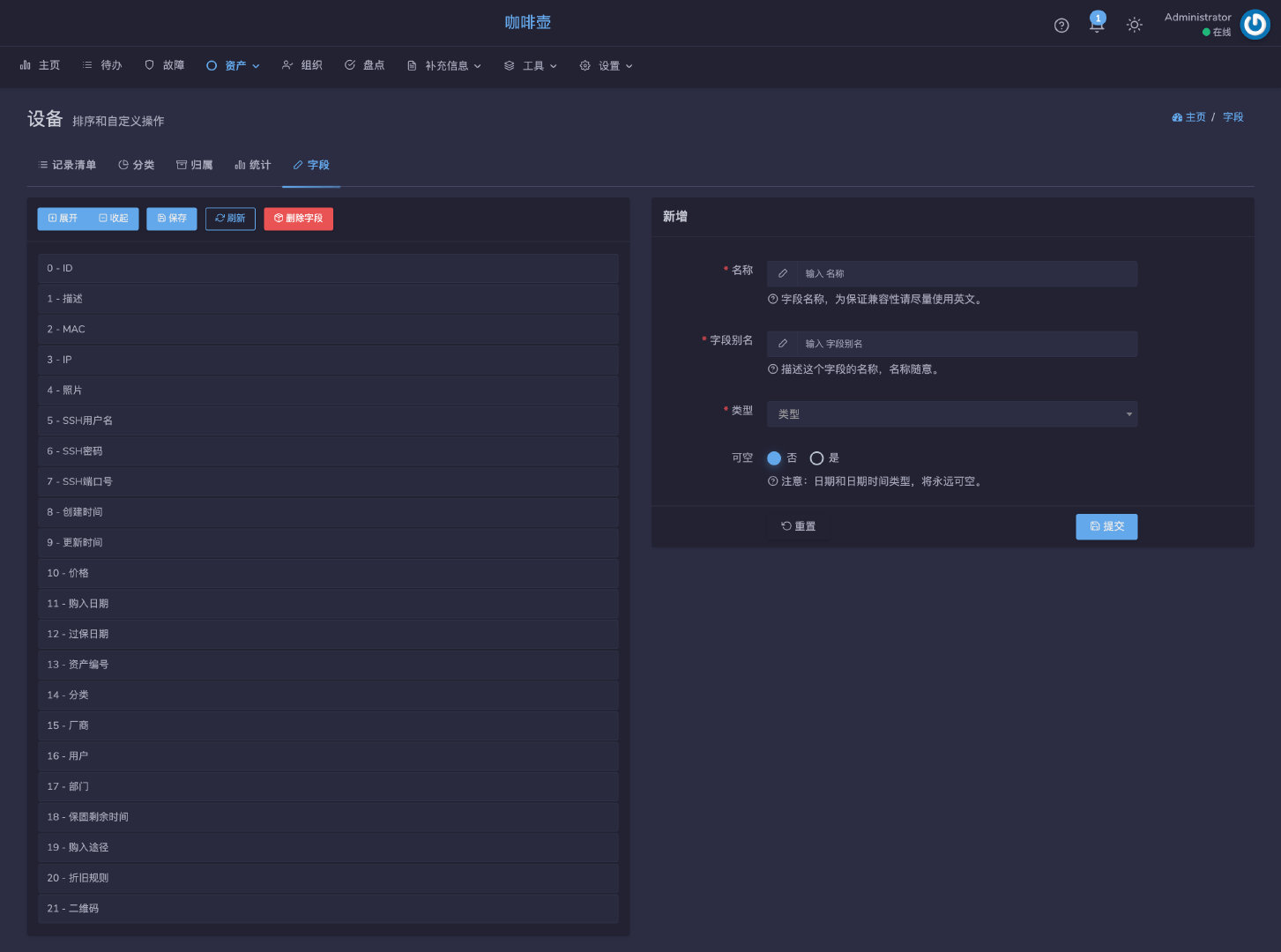Click the 展开 button
Image resolution: width=1281 pixels, height=952 pixels.
pos(63,219)
